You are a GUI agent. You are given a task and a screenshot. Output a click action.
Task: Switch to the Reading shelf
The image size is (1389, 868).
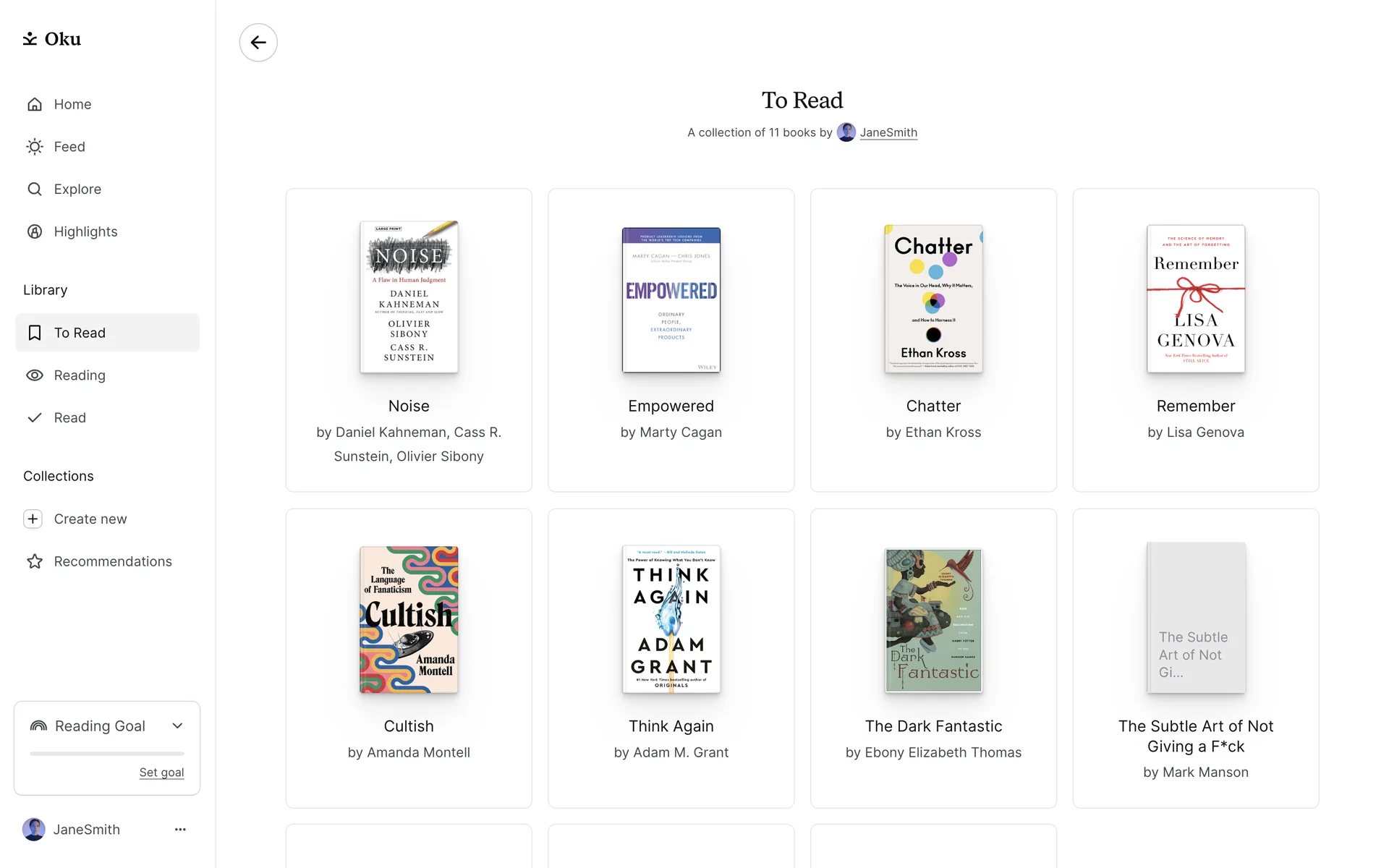(80, 375)
